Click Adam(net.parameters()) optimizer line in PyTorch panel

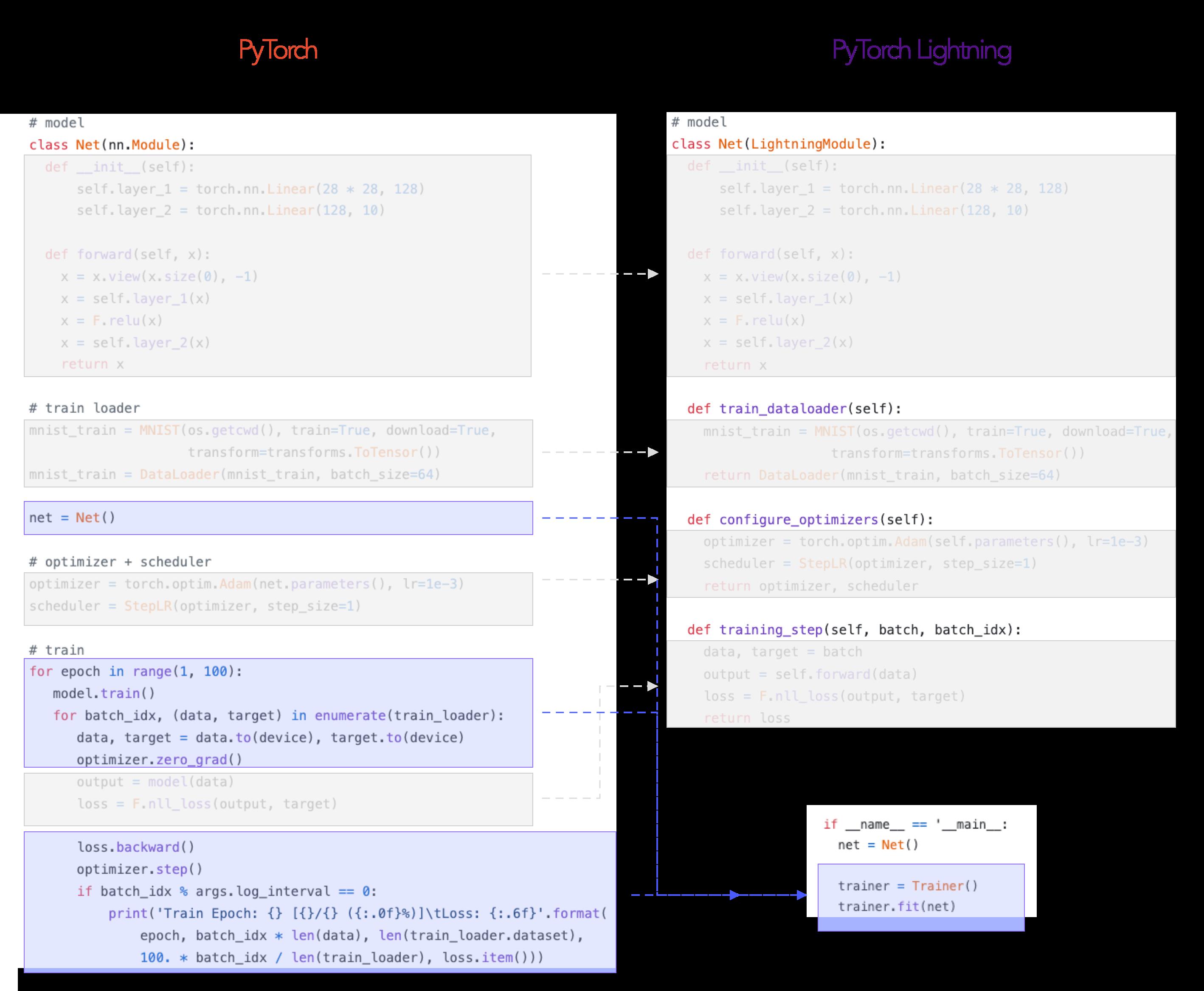click(x=247, y=584)
